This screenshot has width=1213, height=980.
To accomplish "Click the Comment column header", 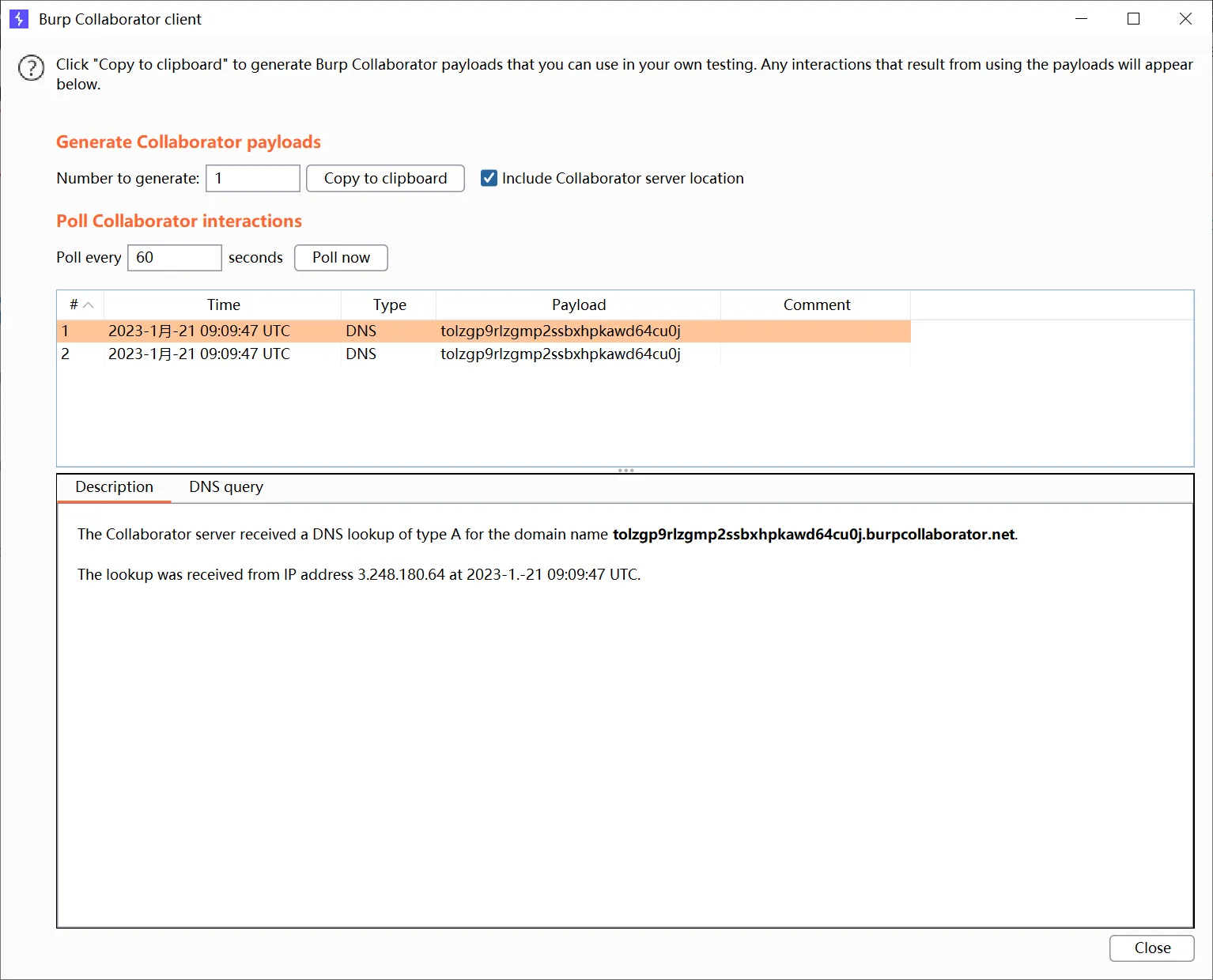I will tap(816, 305).
